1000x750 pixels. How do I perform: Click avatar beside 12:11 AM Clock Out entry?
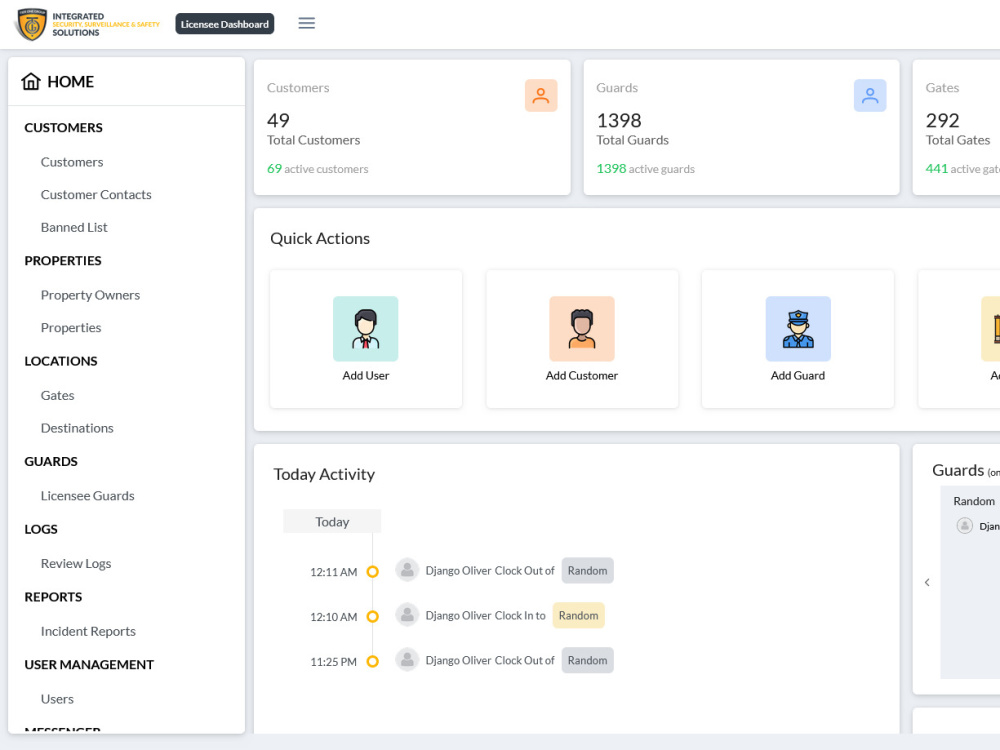click(x=407, y=570)
